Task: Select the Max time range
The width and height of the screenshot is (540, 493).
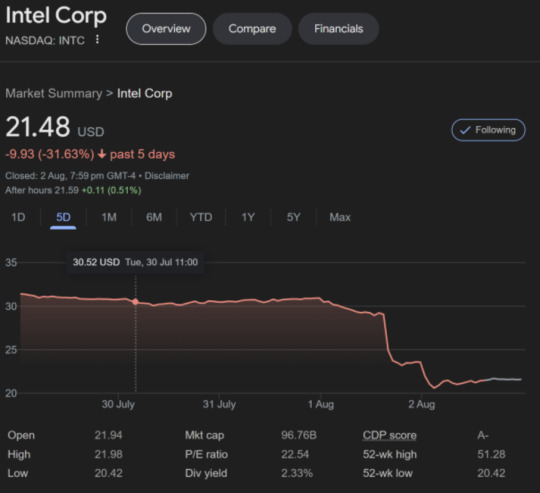Action: (x=340, y=217)
